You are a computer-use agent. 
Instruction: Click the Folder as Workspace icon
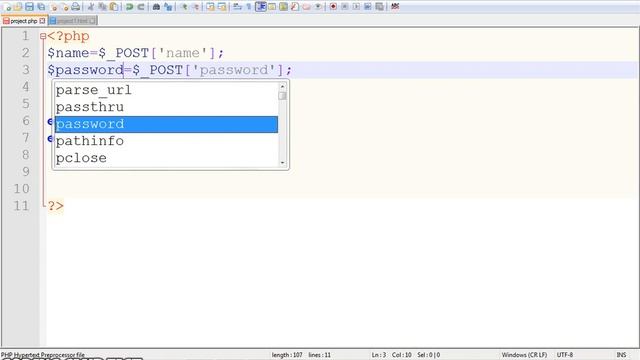coord(307,7)
